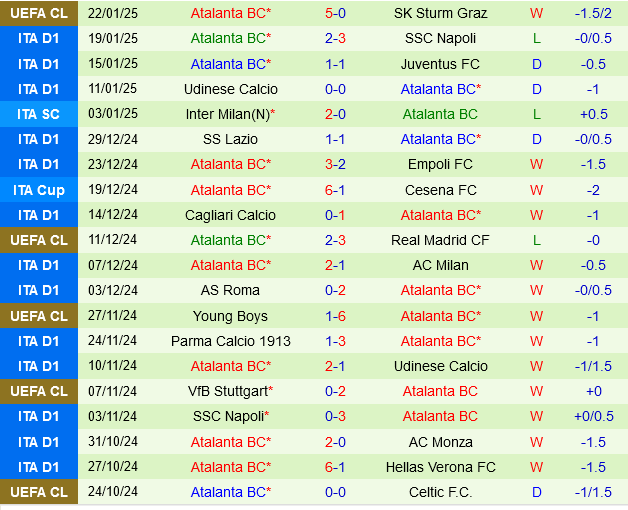Click the AC Monza team name

click(x=440, y=441)
